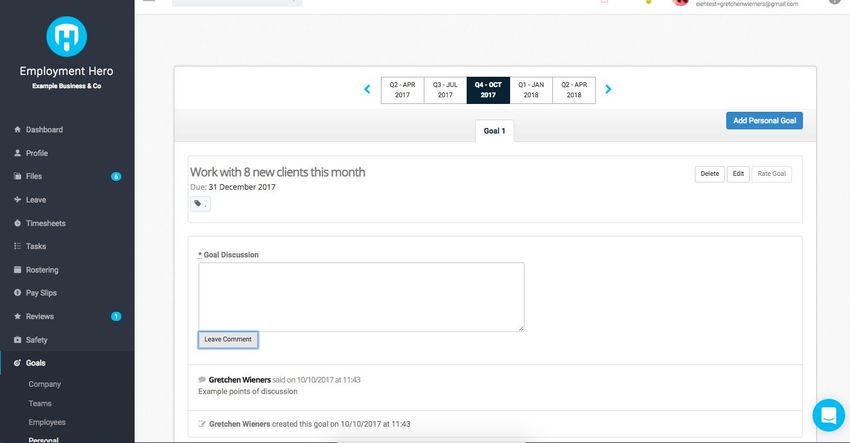Click the Timesheets clock icon
This screenshot has height=443, width=850.
point(17,223)
